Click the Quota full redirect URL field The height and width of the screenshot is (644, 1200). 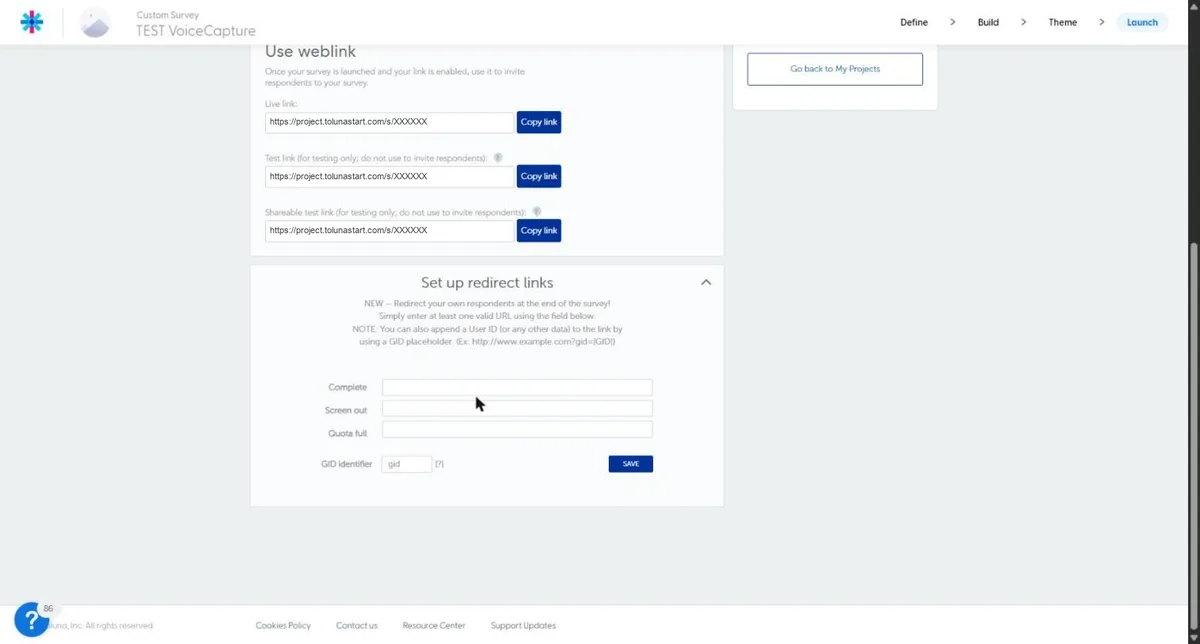tap(517, 430)
